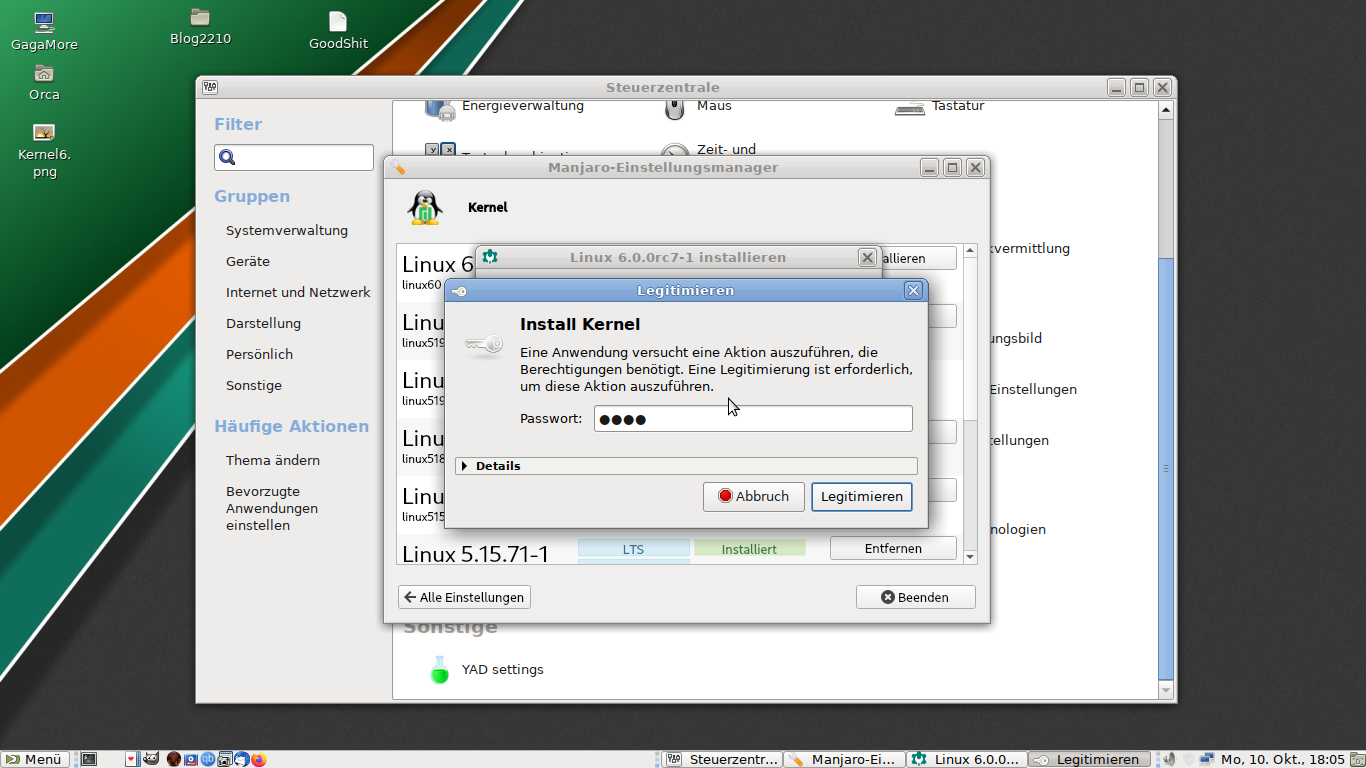The height and width of the screenshot is (768, 1366).
Task: Click Beenden in Manjaro settings manager
Action: pos(915,597)
